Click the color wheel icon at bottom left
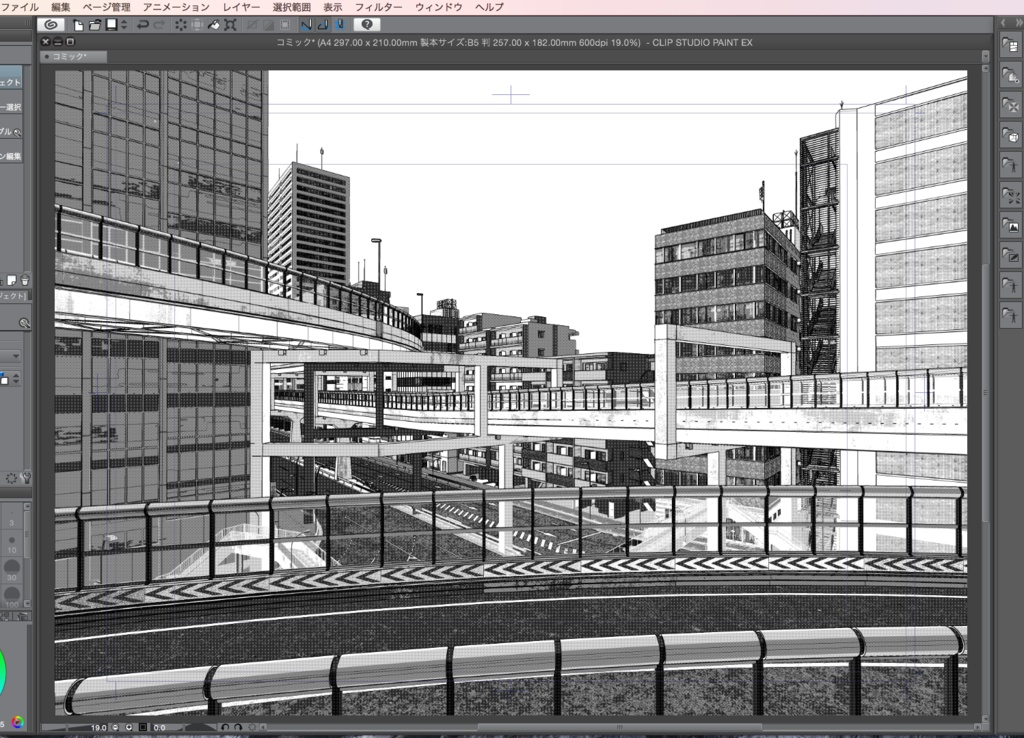 (18, 722)
